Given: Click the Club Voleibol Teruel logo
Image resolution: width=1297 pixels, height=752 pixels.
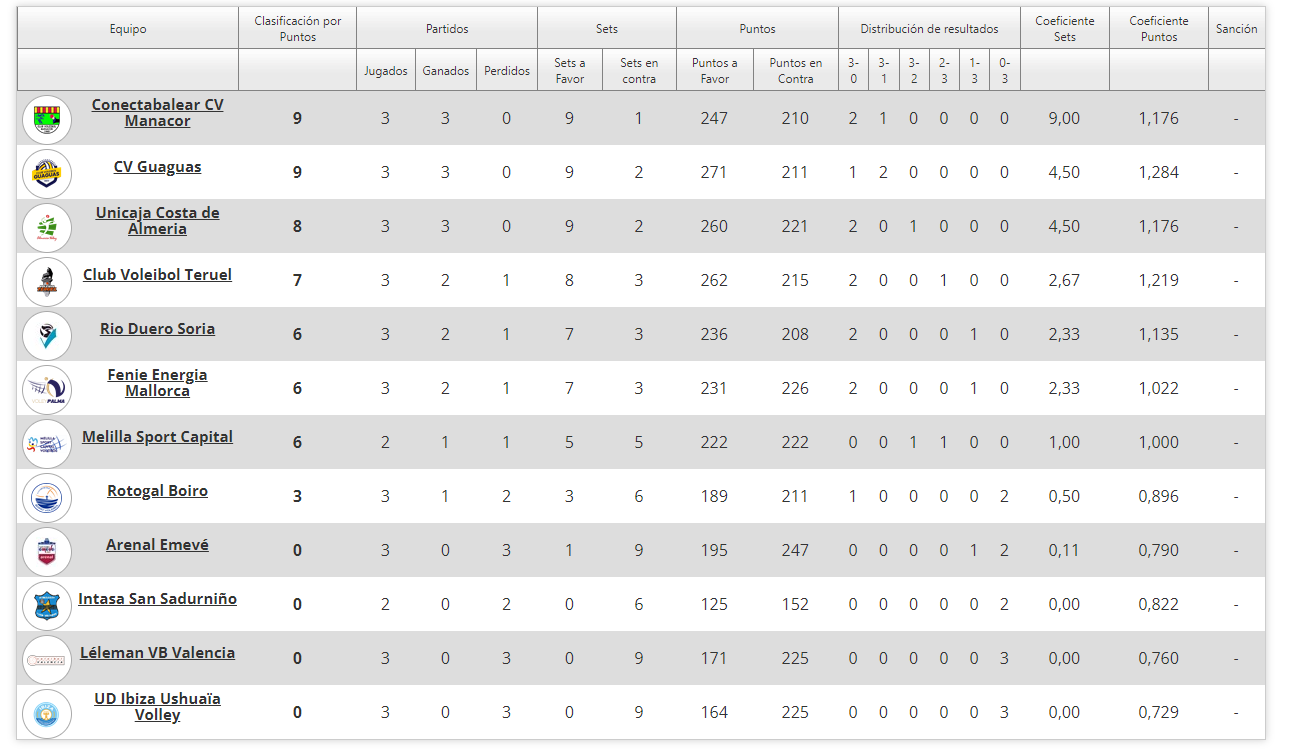Looking at the screenshot, I should pos(47,282).
